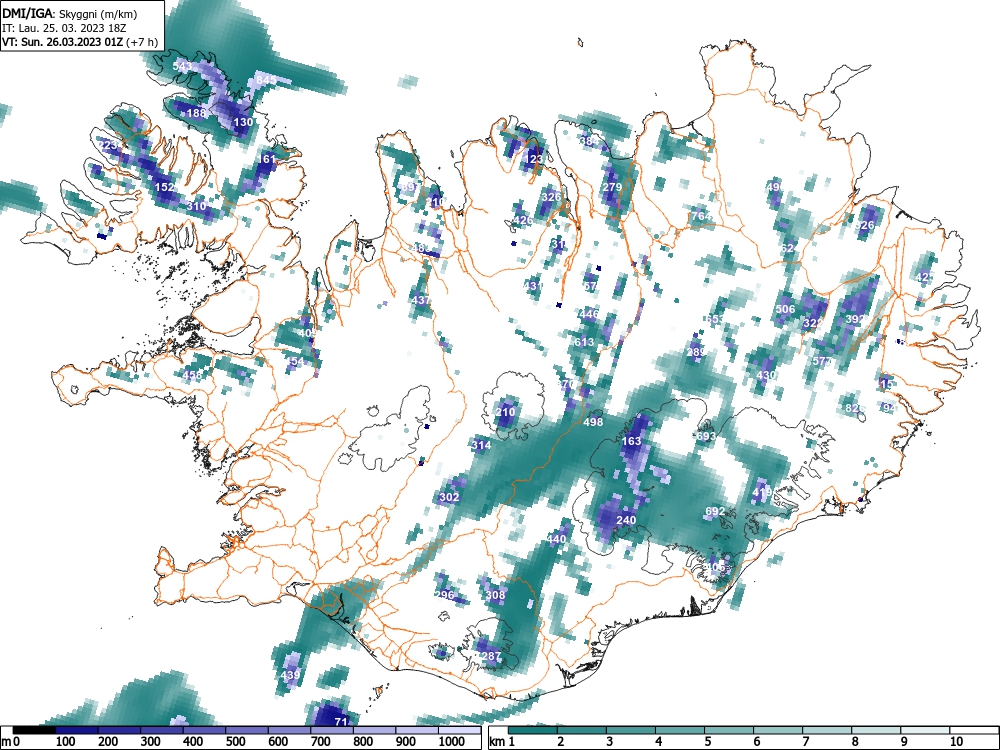Click the map label 426
Viewport: 1000px width, 750px height.
pos(523,221)
